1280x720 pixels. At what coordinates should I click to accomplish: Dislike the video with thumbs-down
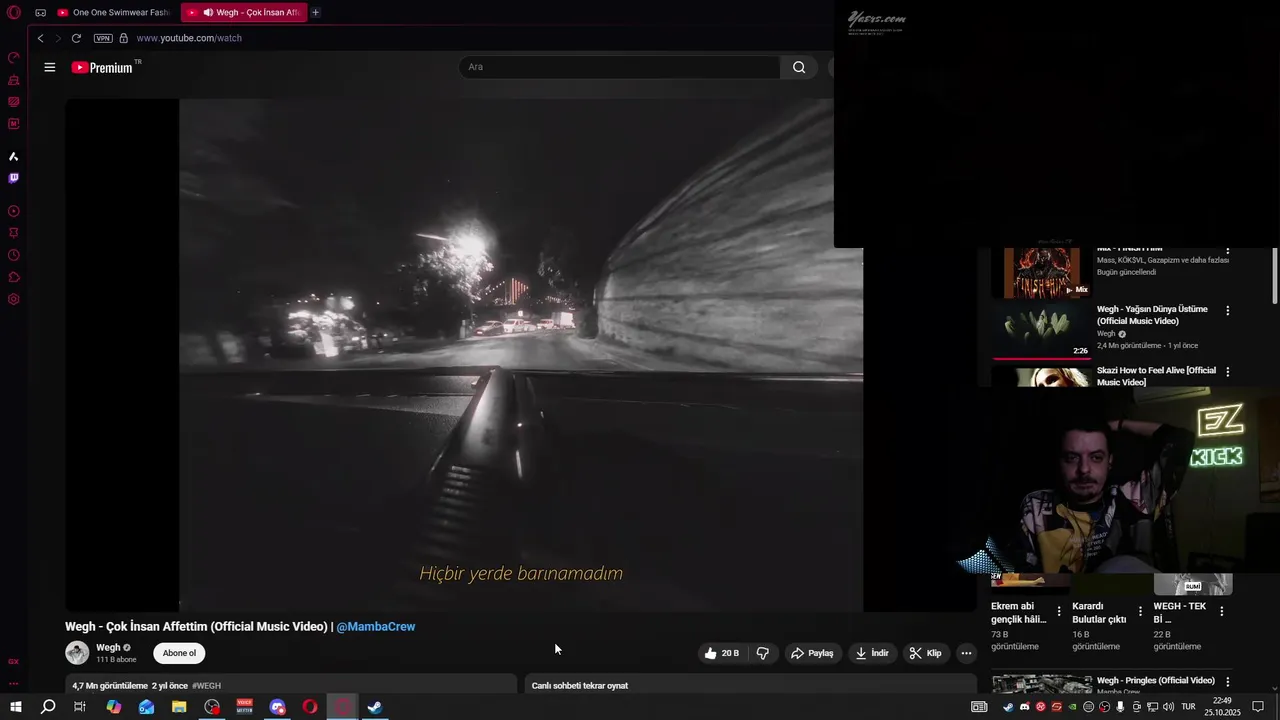762,653
